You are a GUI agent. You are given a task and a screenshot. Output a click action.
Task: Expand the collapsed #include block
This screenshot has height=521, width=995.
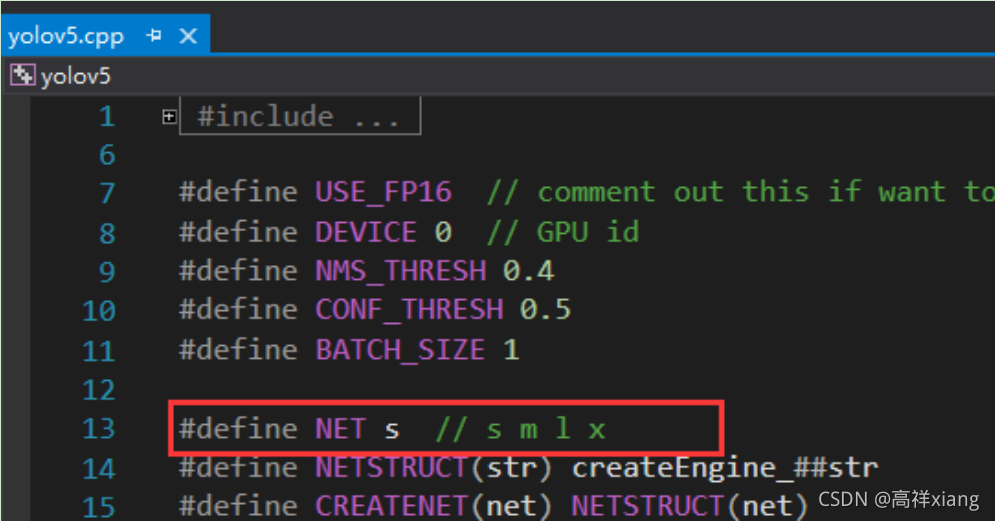pyautogui.click(x=169, y=117)
